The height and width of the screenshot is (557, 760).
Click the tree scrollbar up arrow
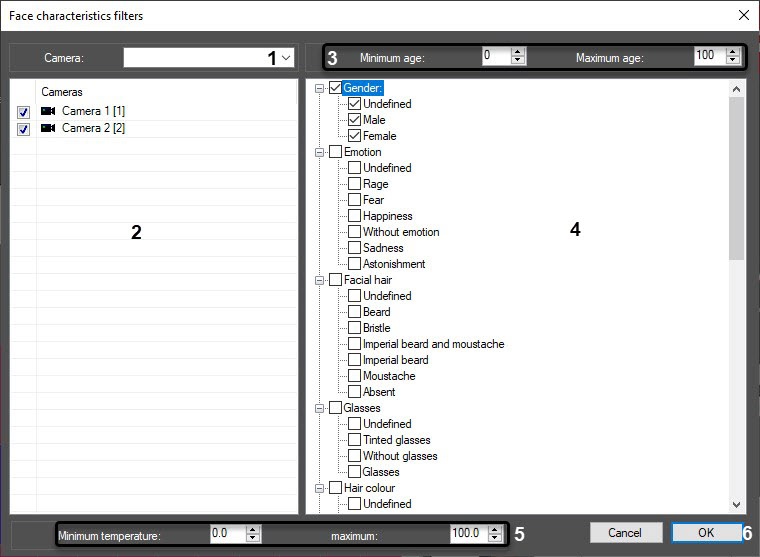(x=736, y=89)
